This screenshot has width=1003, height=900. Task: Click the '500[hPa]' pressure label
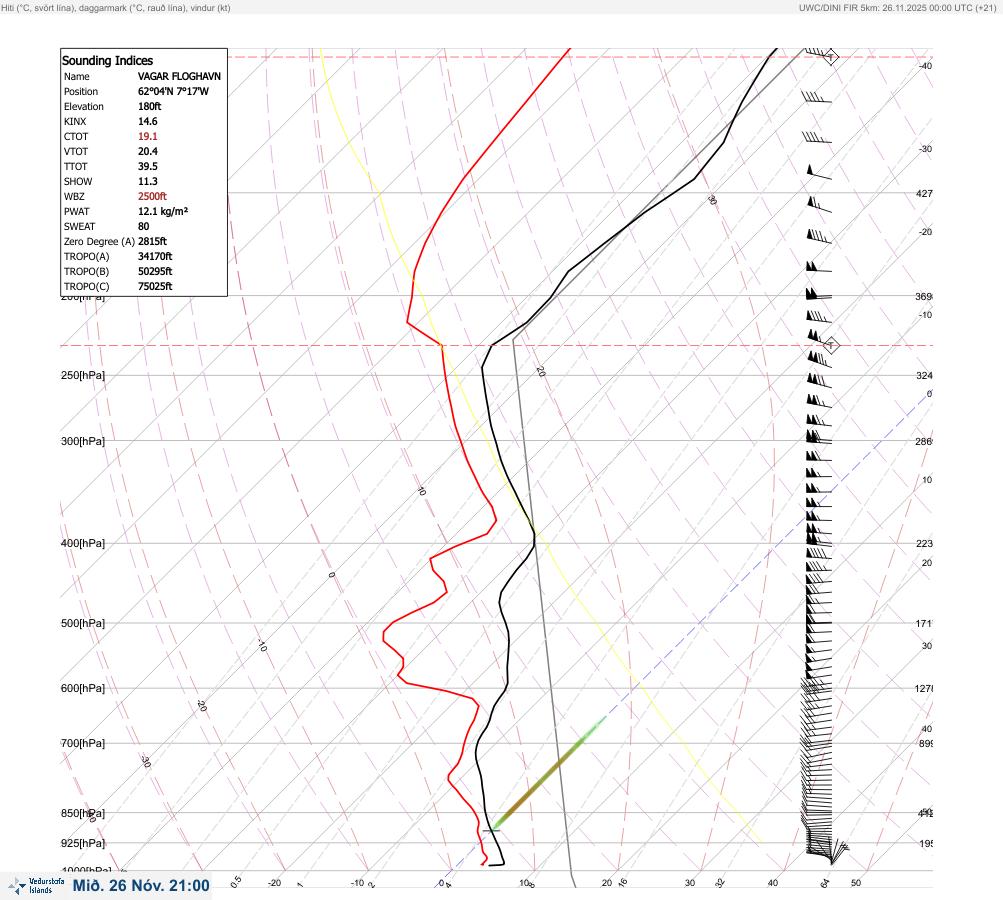(x=83, y=623)
